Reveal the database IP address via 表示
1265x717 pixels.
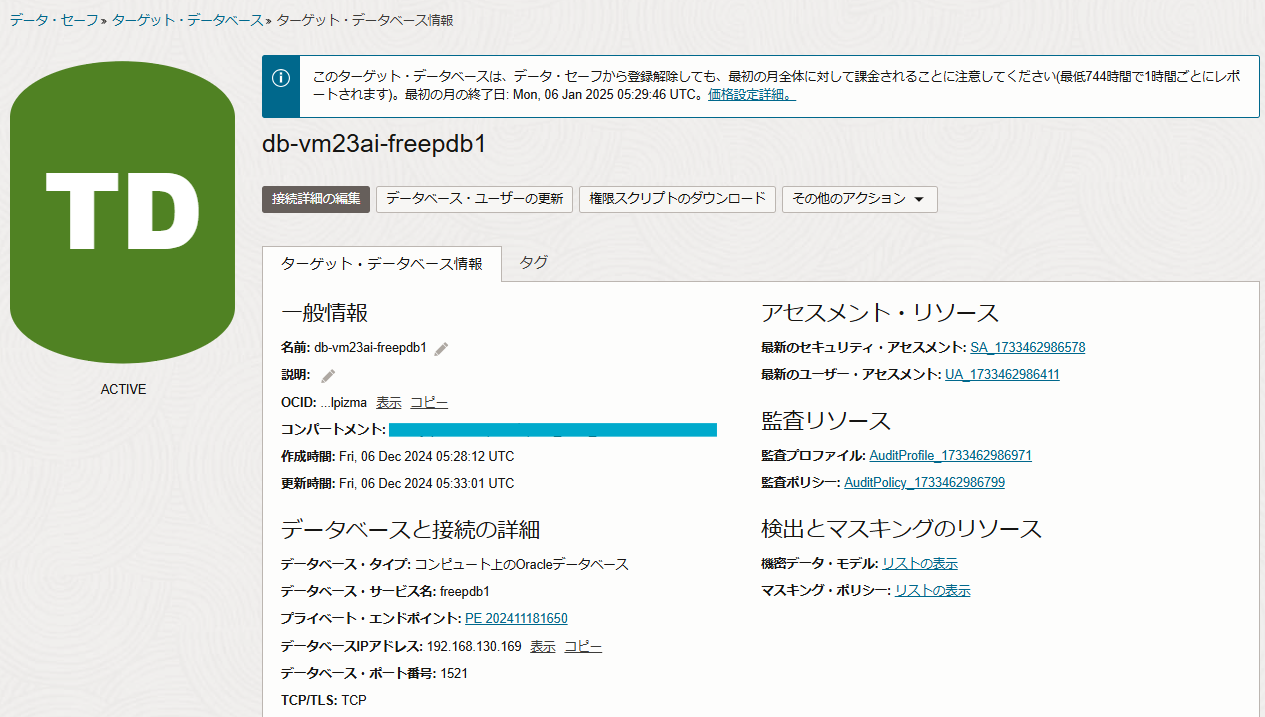[x=542, y=646]
